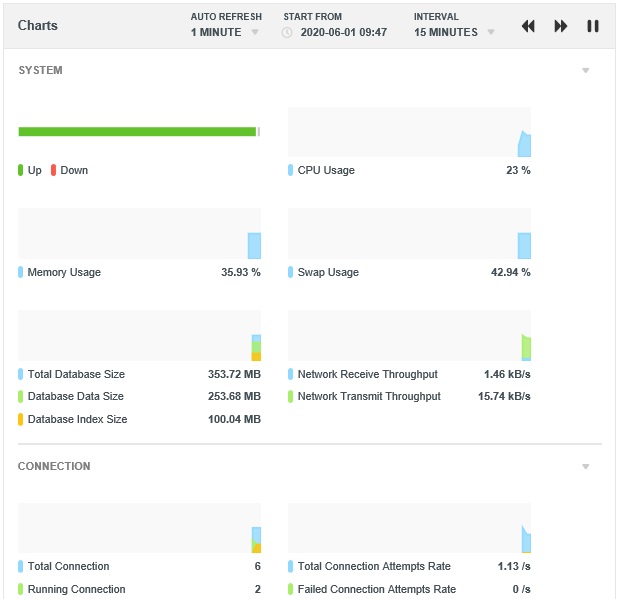Click the 'Database Index Size' label
618x599 pixels.
point(77,419)
